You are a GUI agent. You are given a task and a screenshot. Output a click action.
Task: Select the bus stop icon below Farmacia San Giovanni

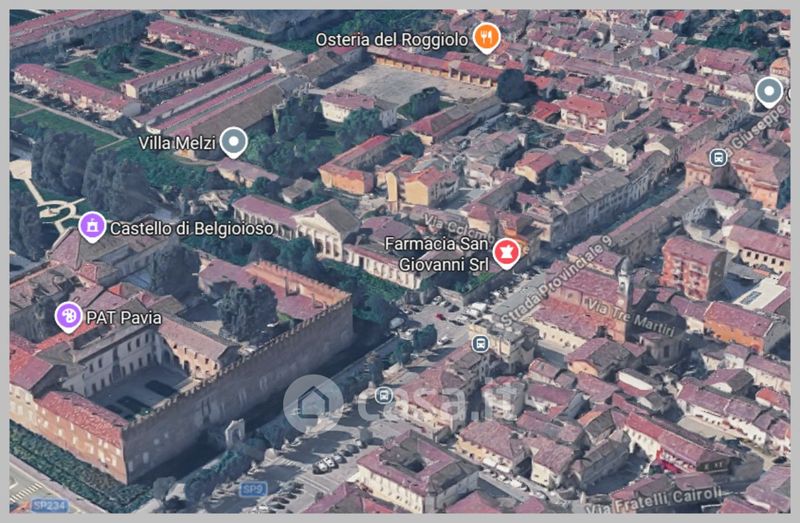click(x=480, y=343)
